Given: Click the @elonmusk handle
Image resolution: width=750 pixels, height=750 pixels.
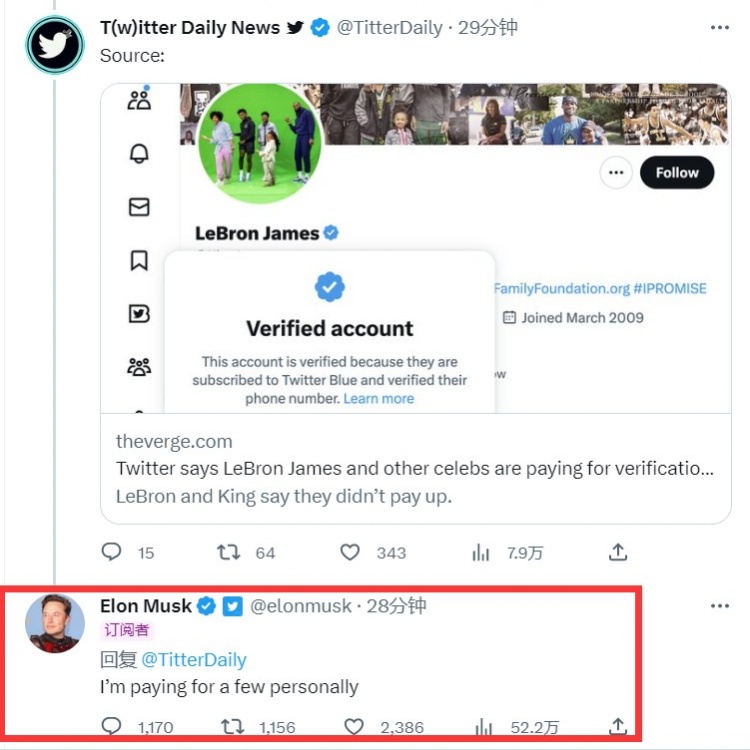Looking at the screenshot, I should pos(300,606).
